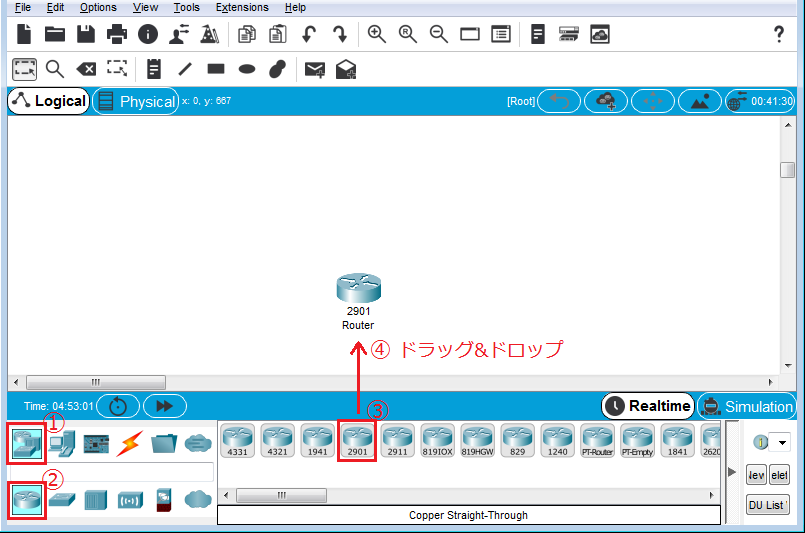Zoom in on the workspace

point(377,34)
